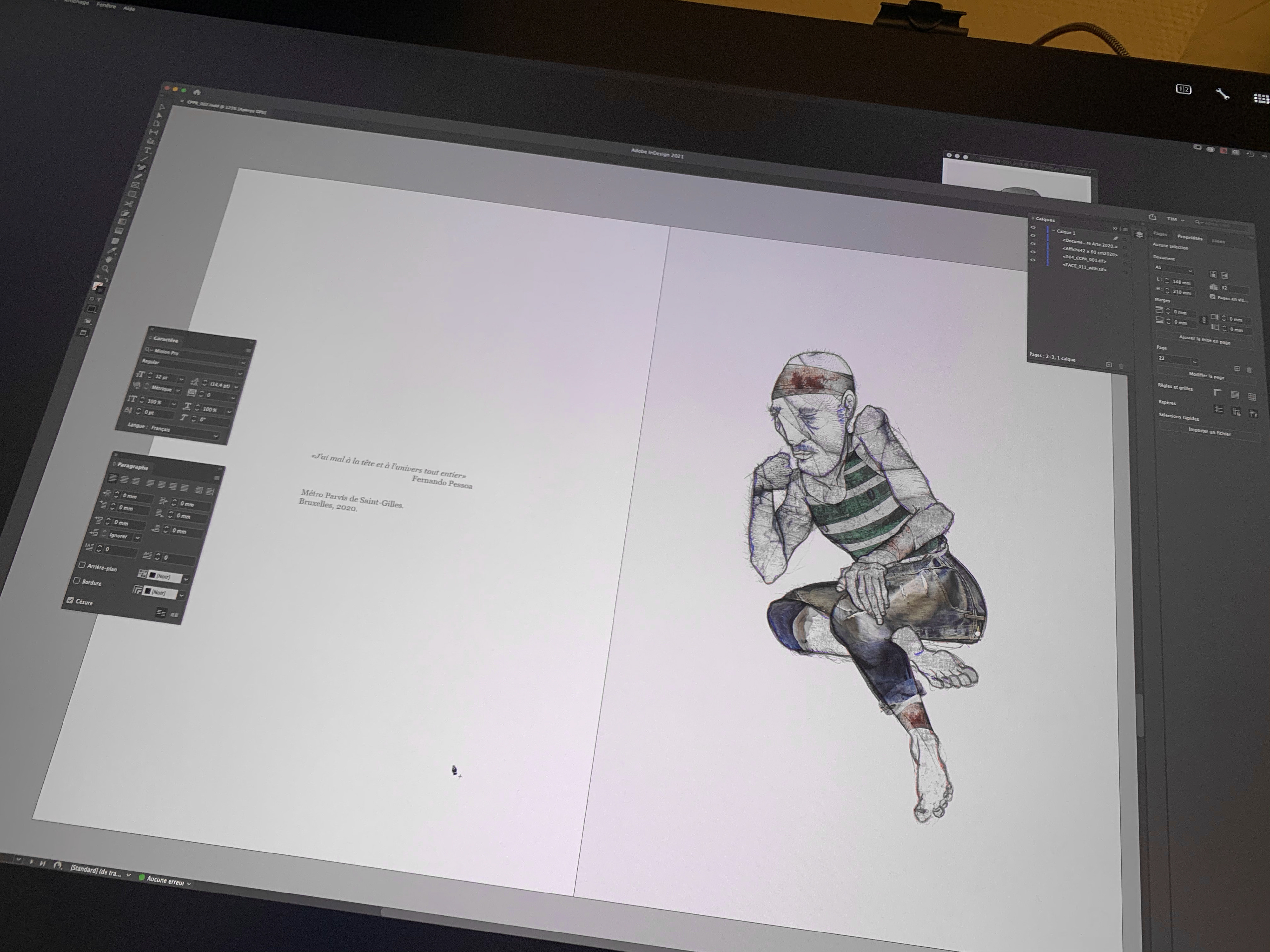Toggle Pages en vis-à-vis checkbox
The image size is (1270, 952).
(x=1212, y=297)
